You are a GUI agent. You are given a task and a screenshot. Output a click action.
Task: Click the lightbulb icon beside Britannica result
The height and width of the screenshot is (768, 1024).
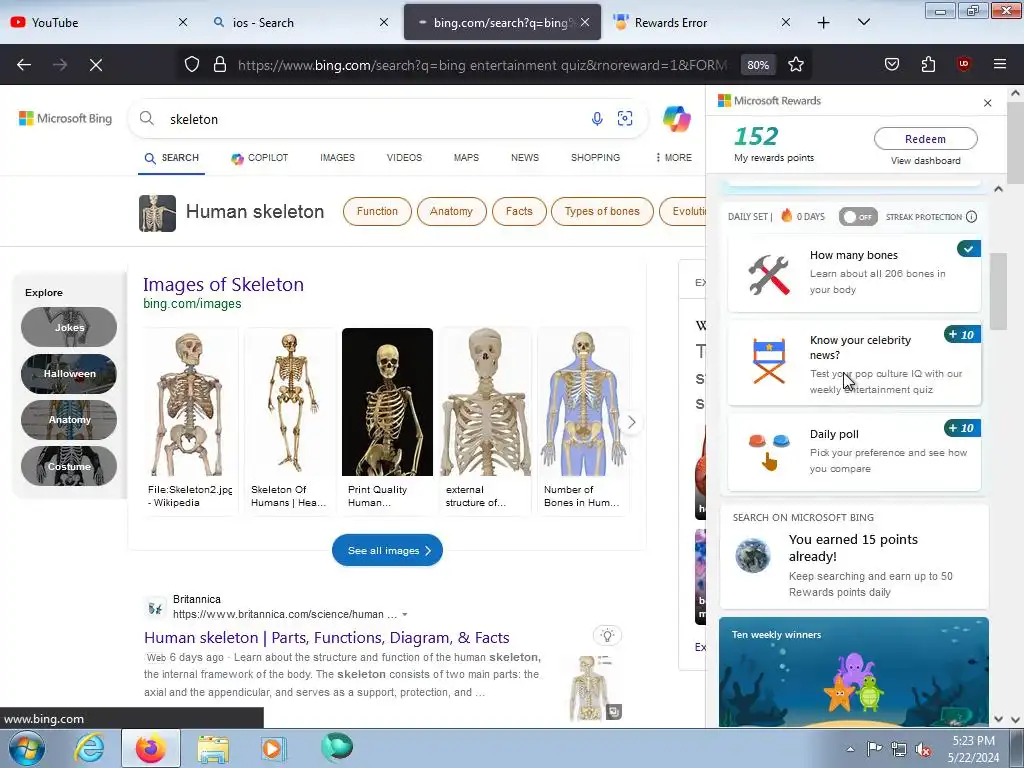pyautogui.click(x=607, y=635)
